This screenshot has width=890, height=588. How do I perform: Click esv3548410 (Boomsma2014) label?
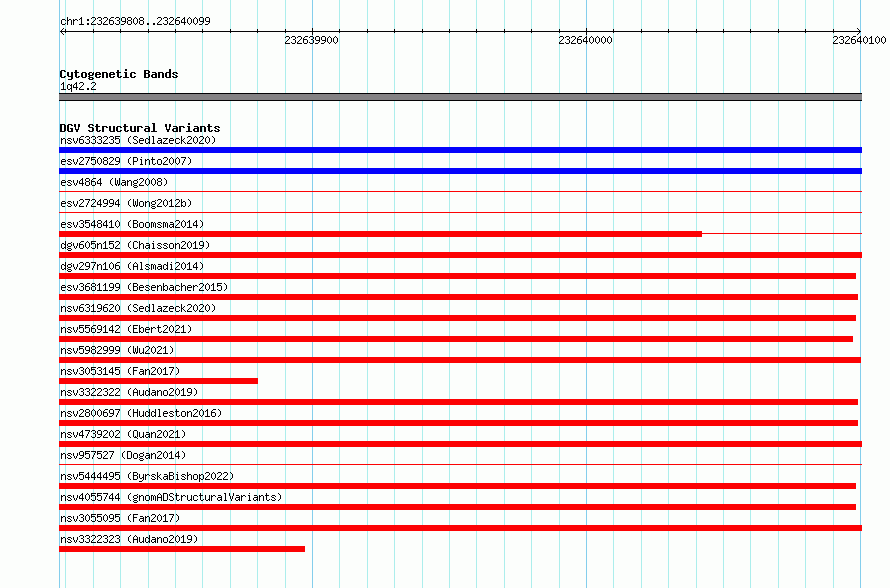[x=132, y=224]
